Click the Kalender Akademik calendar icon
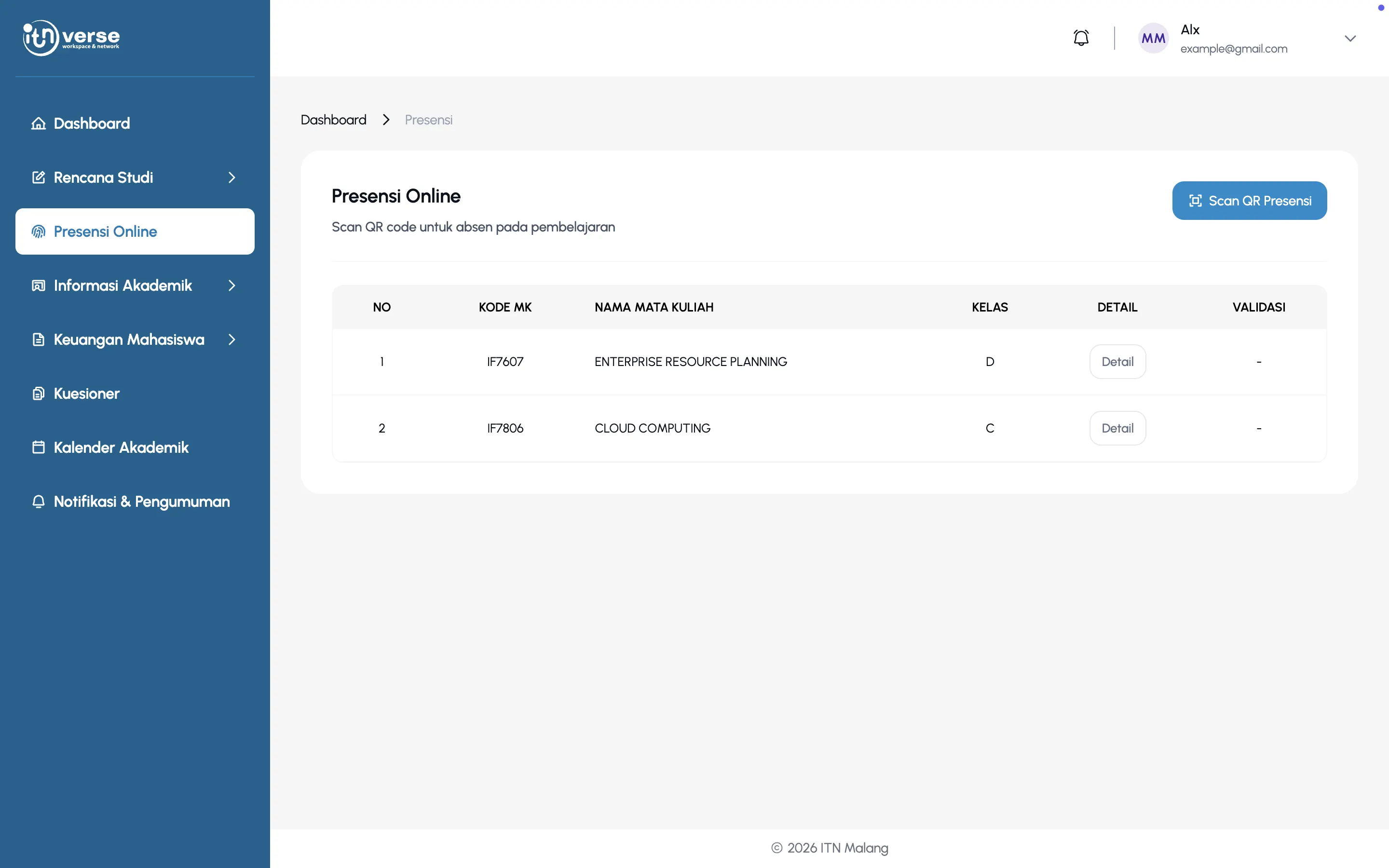 click(39, 447)
